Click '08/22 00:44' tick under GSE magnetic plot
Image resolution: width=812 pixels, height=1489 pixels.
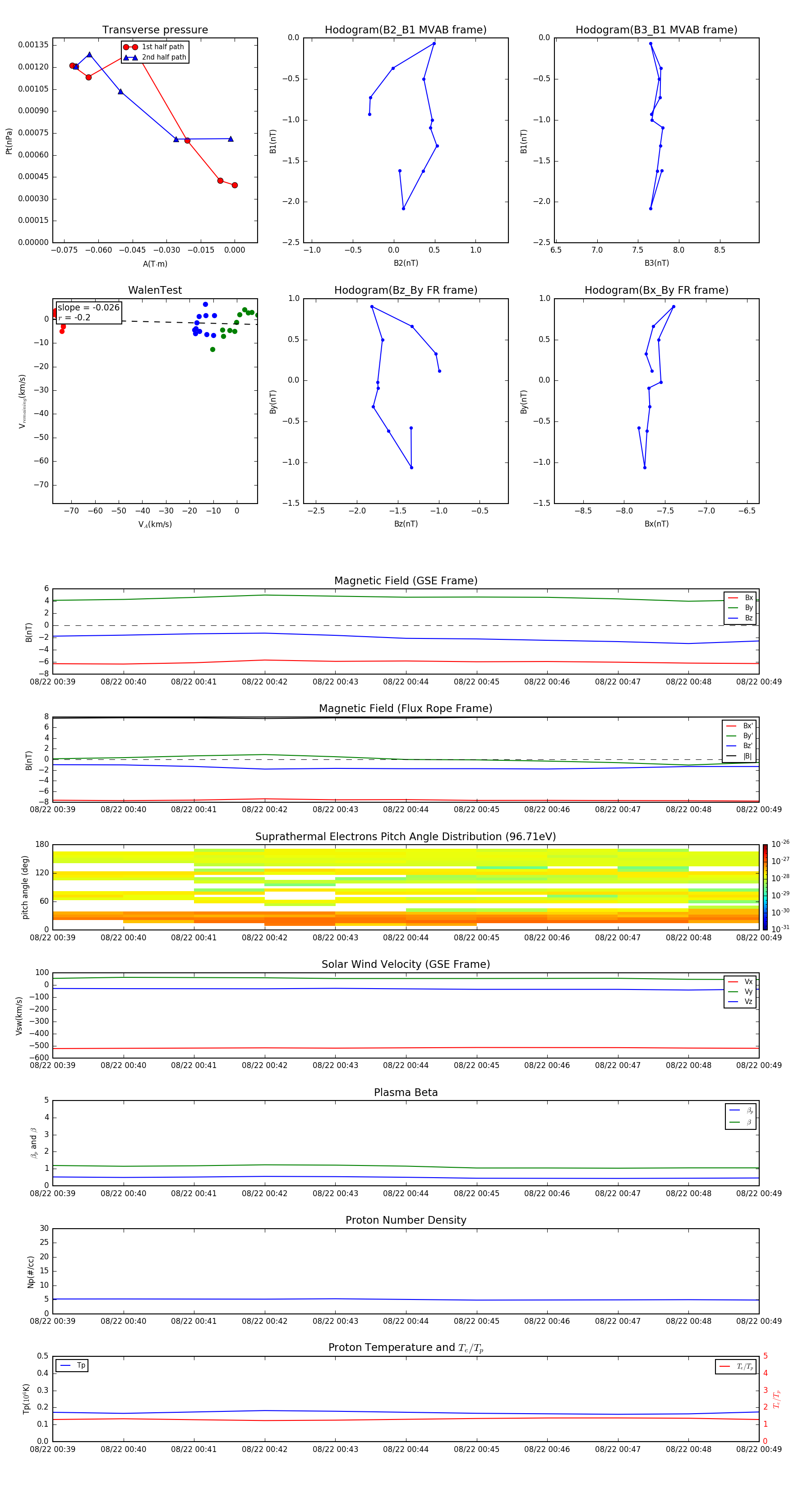tap(406, 682)
